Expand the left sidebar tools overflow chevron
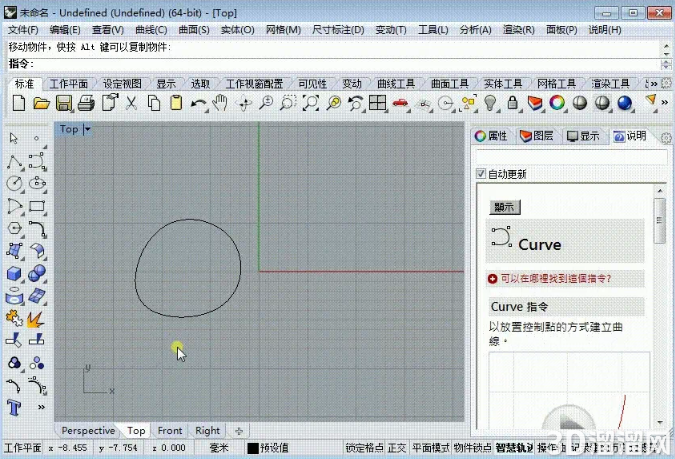The width and height of the screenshot is (675, 459). point(41,407)
